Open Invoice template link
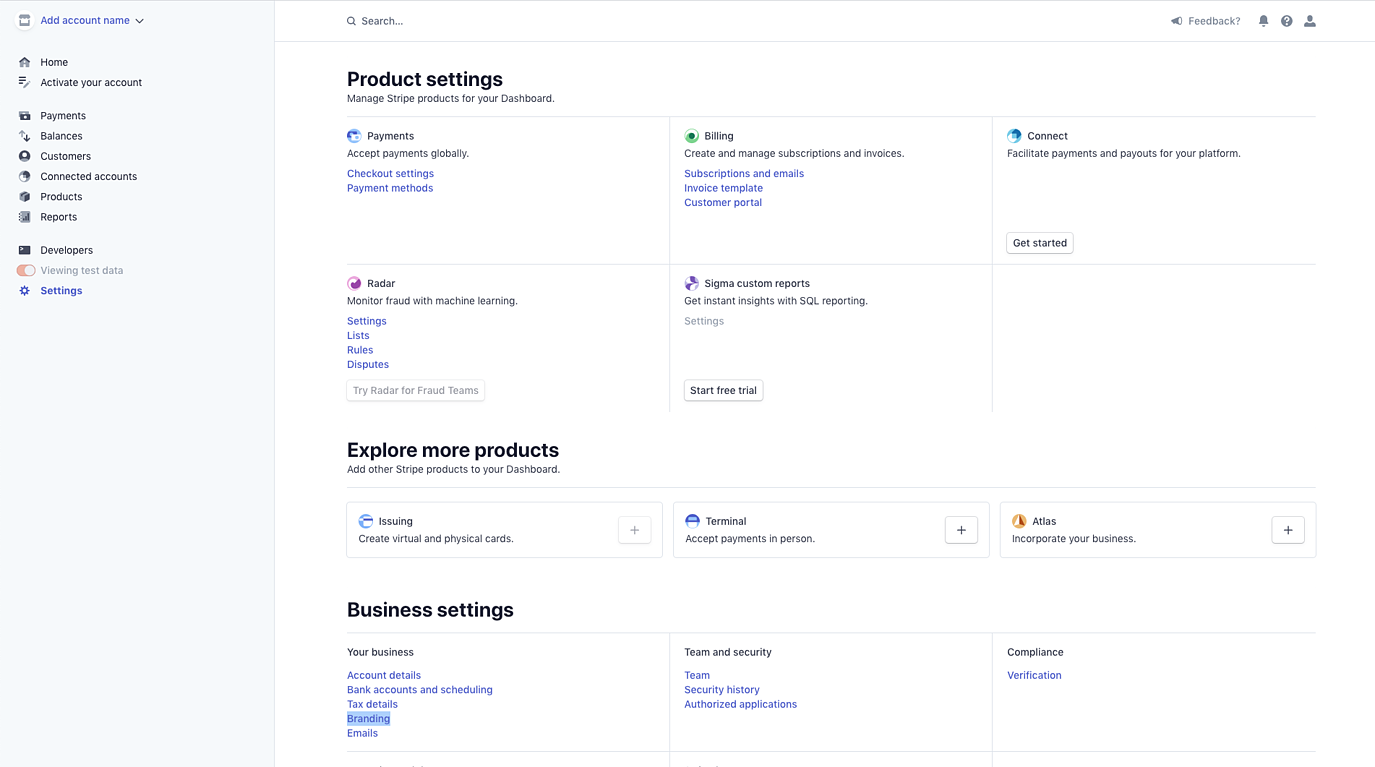This screenshot has width=1375, height=767. click(723, 188)
